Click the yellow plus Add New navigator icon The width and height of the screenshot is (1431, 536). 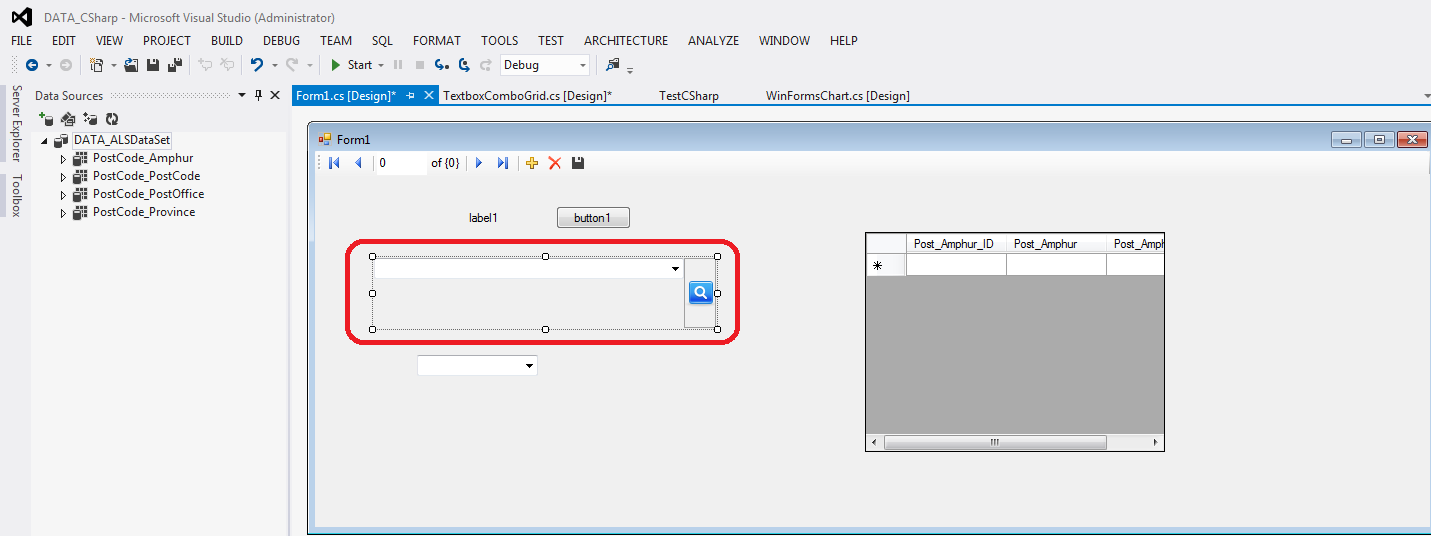coord(532,163)
